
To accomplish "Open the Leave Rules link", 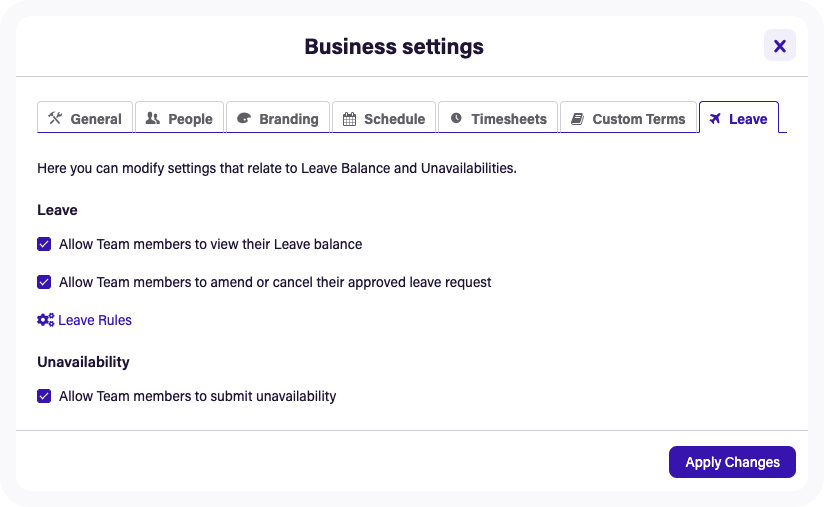I will click(x=95, y=320).
